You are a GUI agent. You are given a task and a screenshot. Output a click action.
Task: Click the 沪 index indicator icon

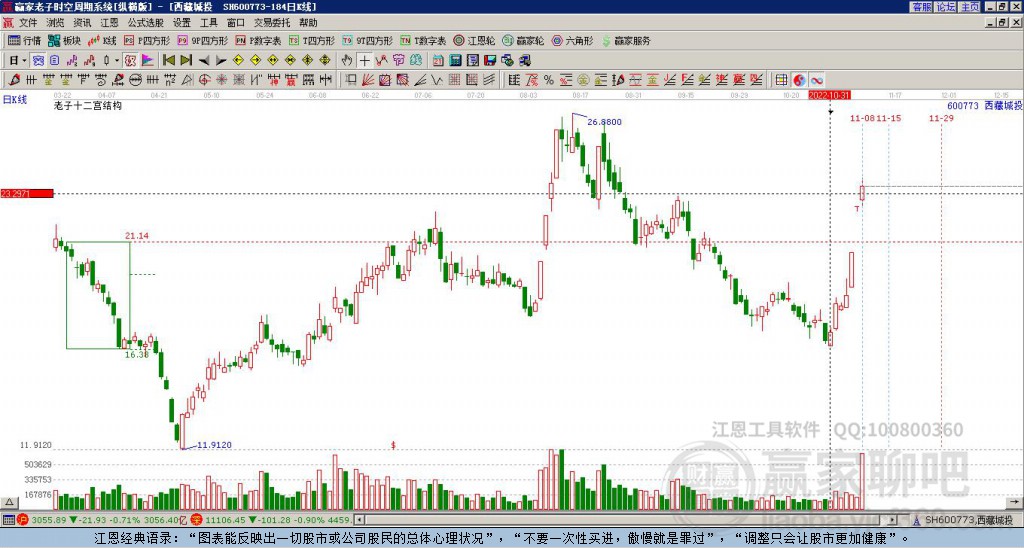tap(23, 520)
